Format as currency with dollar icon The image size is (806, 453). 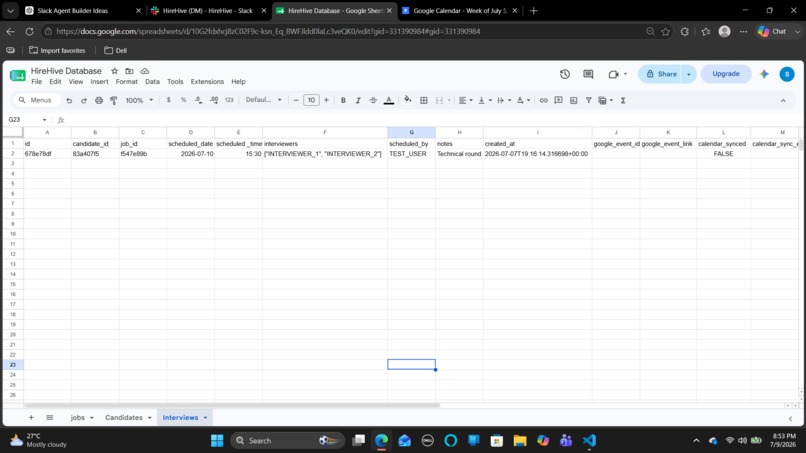168,100
